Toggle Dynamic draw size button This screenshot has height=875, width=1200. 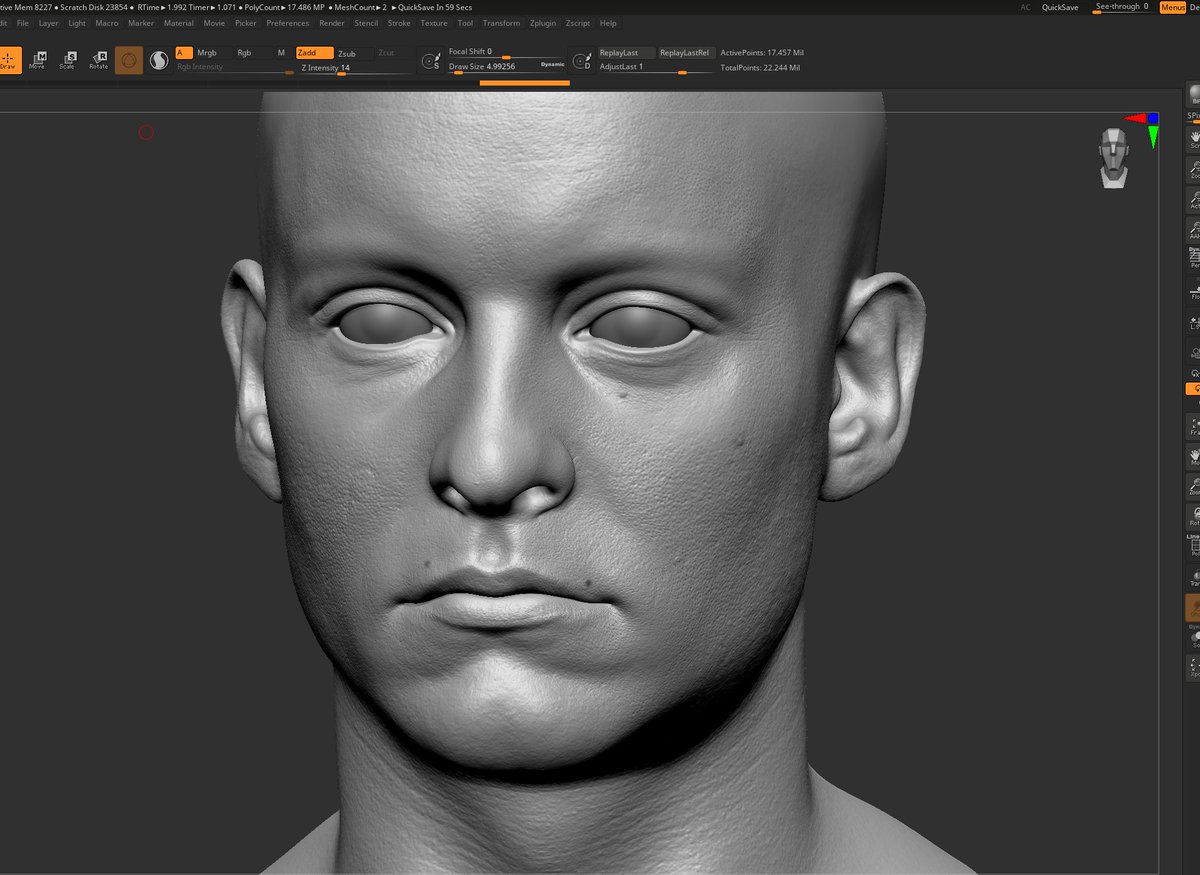(x=553, y=64)
